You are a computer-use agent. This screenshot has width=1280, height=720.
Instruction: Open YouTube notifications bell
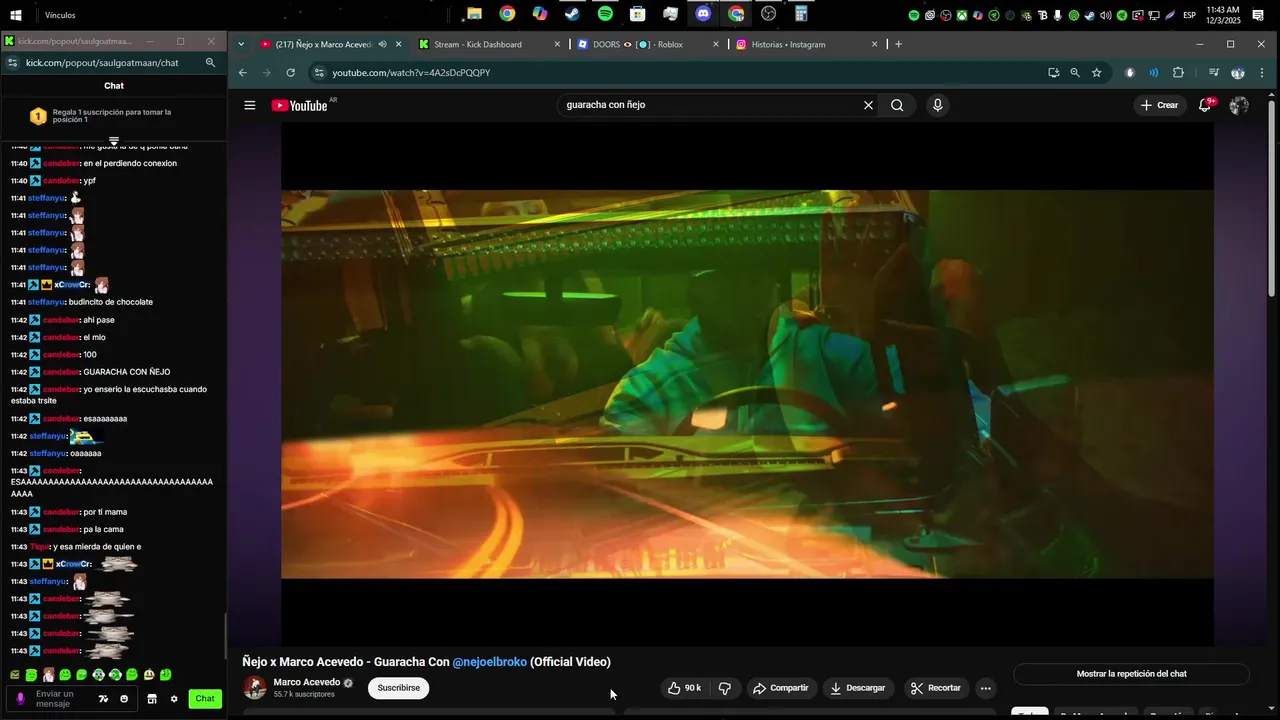coord(1205,105)
